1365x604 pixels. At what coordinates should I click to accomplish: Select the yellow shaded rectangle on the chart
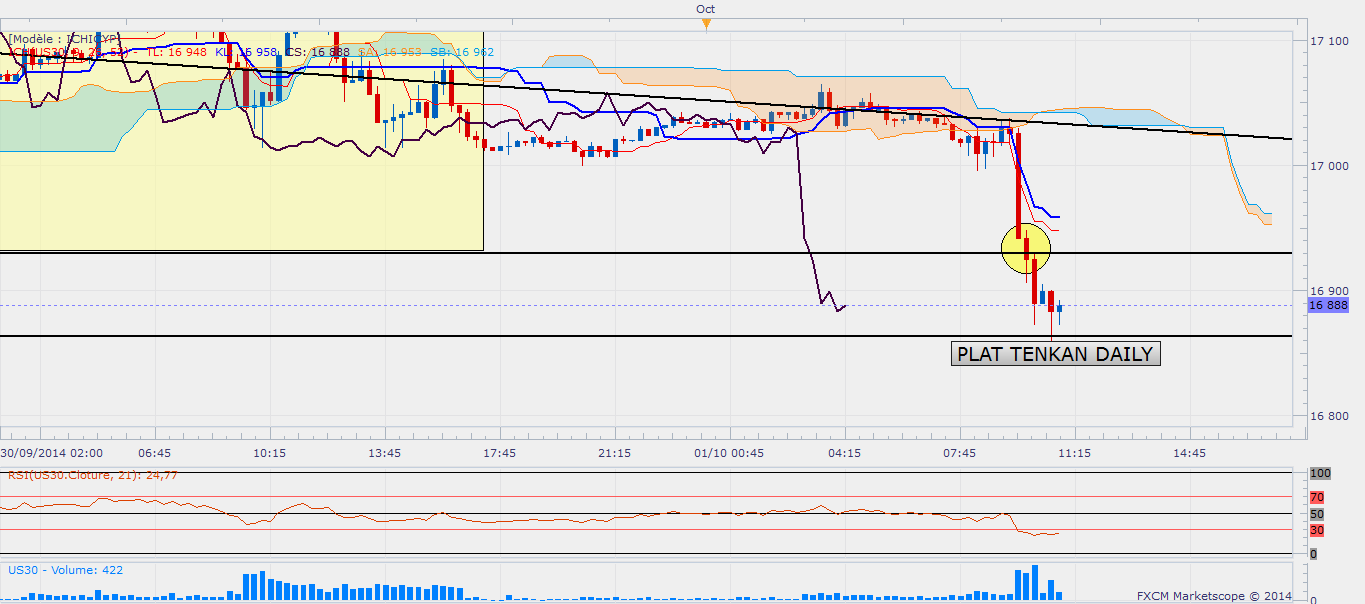240,200
